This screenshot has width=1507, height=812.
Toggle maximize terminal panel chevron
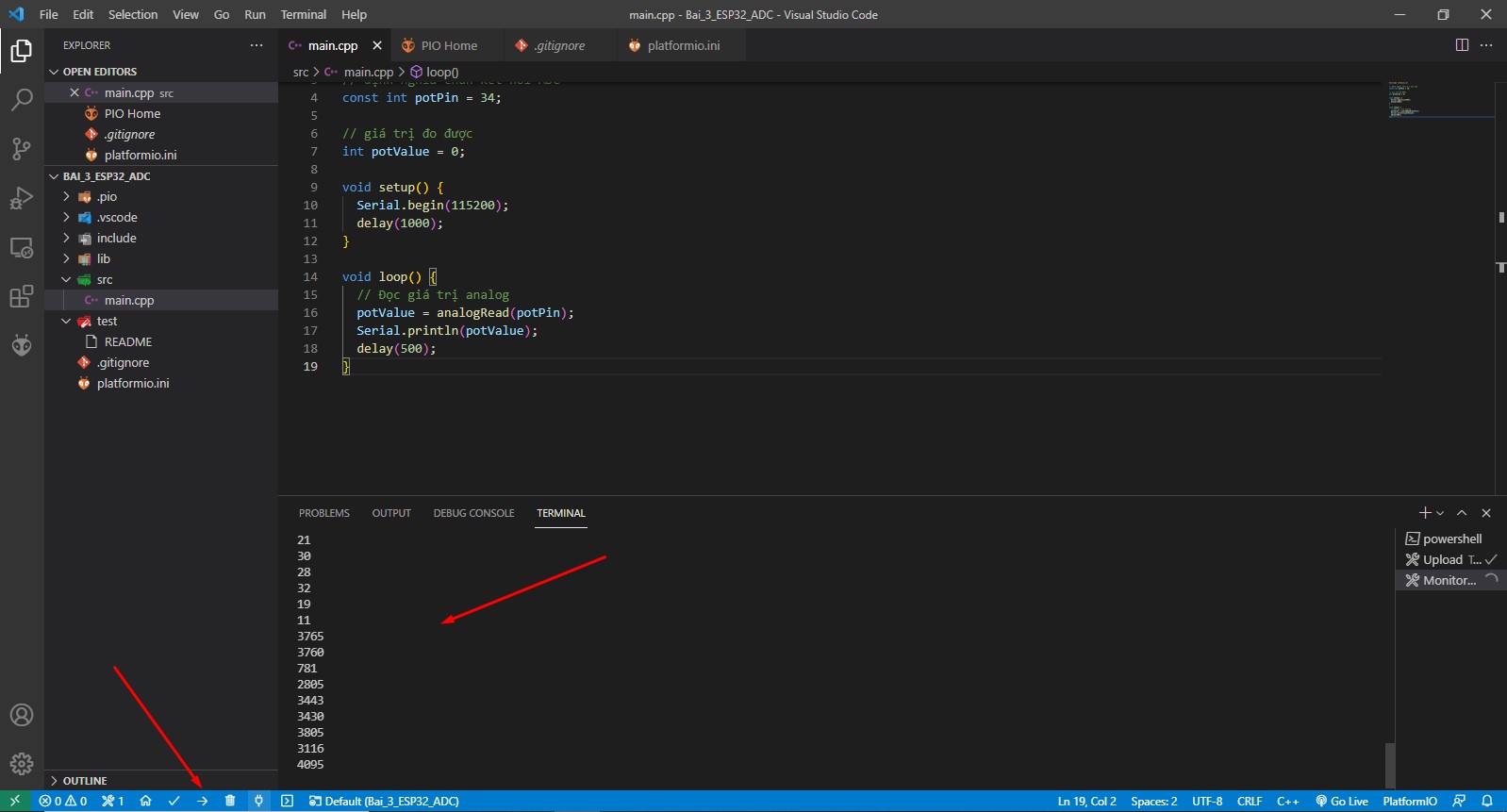point(1462,513)
